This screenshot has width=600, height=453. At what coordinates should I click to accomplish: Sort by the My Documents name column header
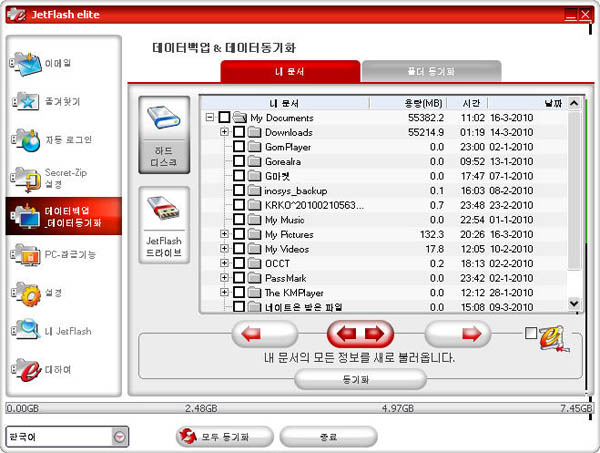tap(285, 103)
